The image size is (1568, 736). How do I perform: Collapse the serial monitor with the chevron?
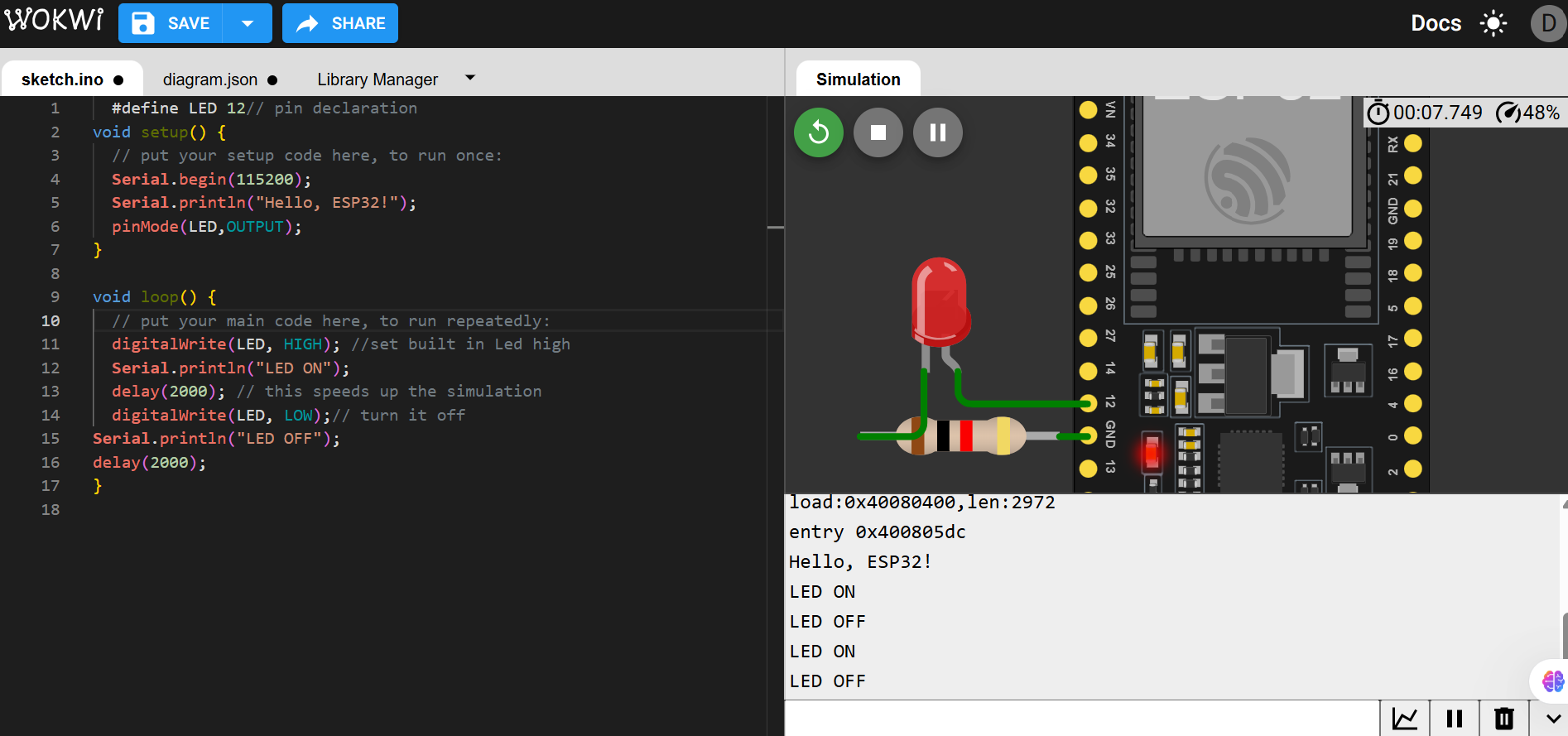pos(1553,719)
